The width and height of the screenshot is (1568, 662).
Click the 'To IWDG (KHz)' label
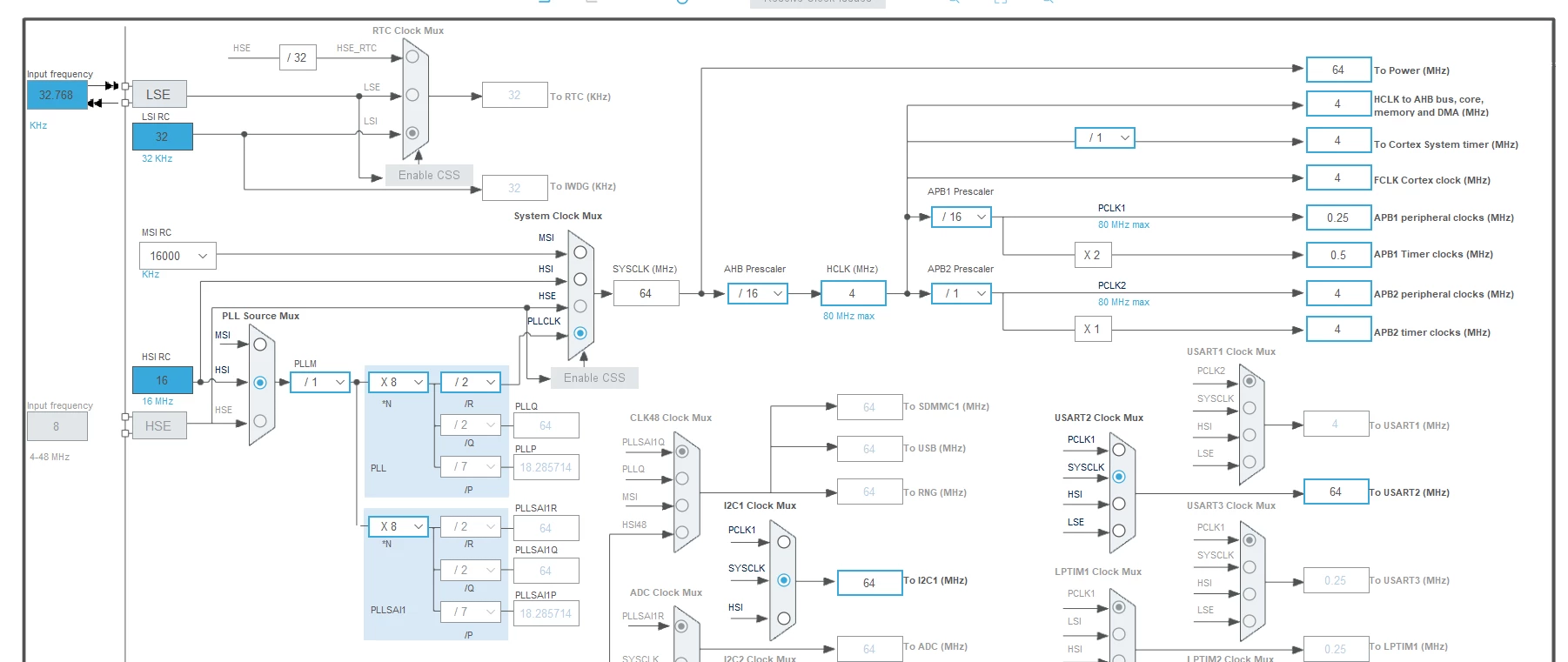[x=583, y=186]
